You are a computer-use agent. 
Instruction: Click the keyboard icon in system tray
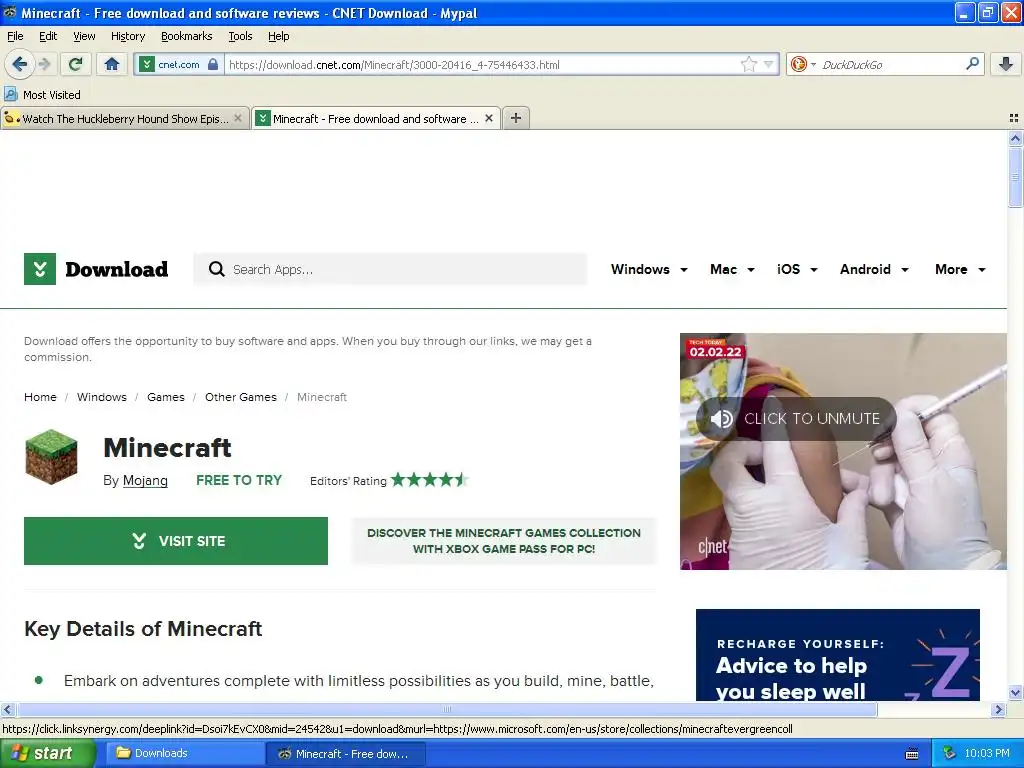tap(912, 754)
